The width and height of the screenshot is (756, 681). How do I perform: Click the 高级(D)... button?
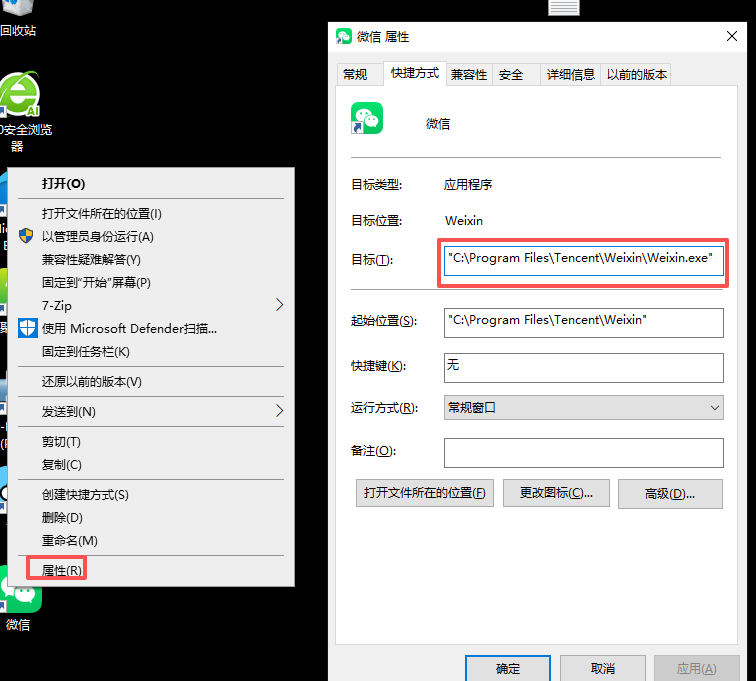point(670,494)
